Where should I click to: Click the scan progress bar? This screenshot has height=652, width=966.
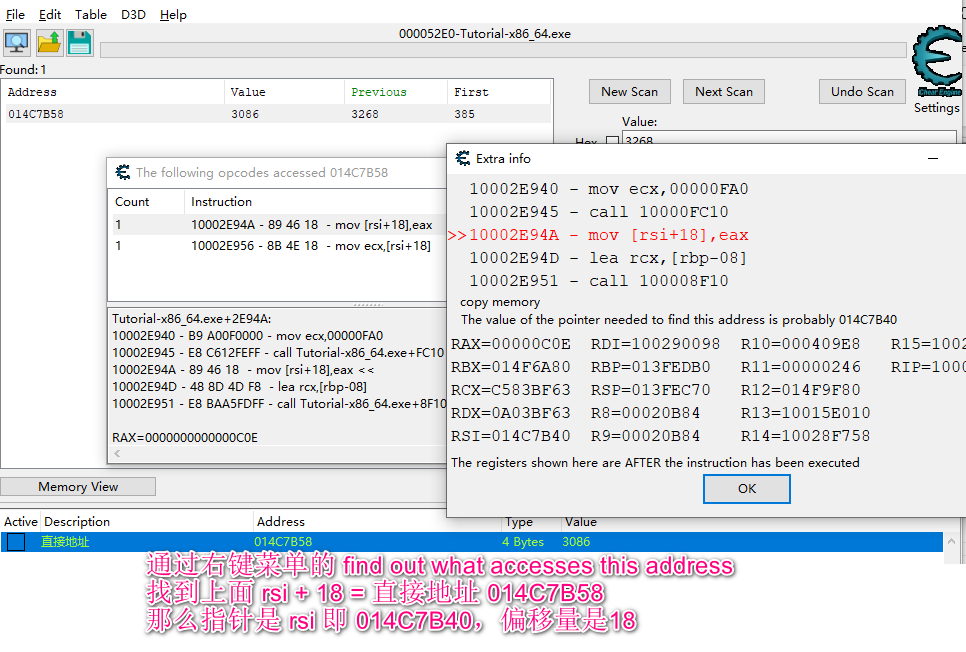(503, 49)
